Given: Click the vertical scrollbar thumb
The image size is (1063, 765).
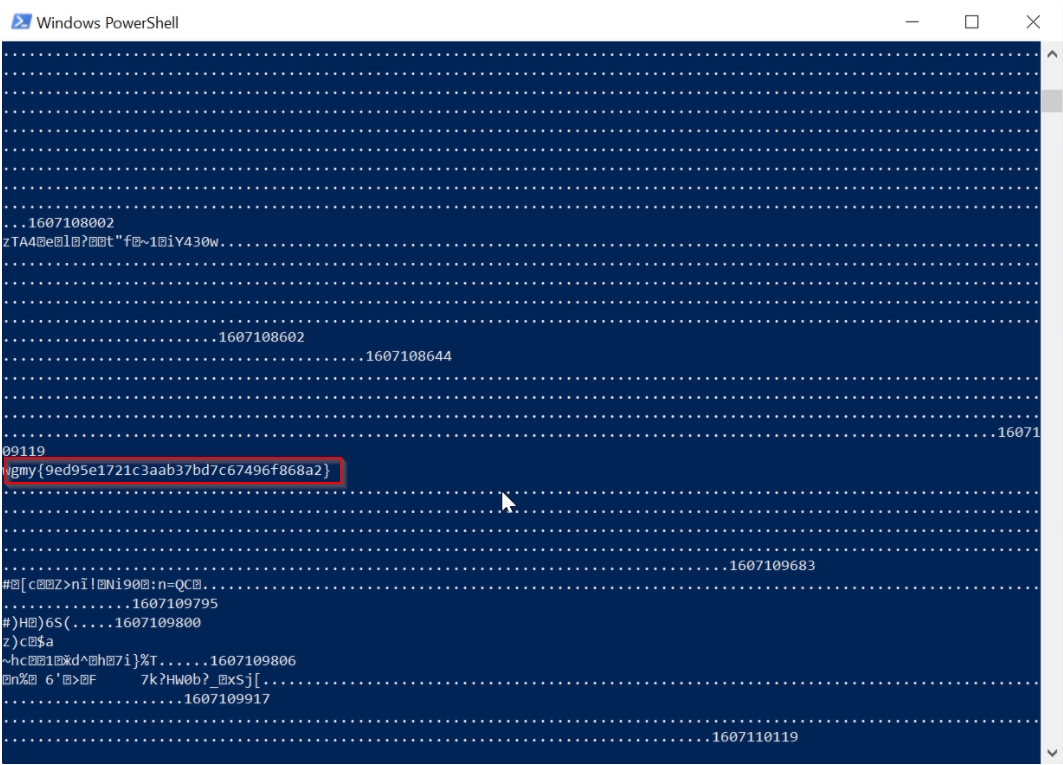Looking at the screenshot, I should (x=1051, y=101).
